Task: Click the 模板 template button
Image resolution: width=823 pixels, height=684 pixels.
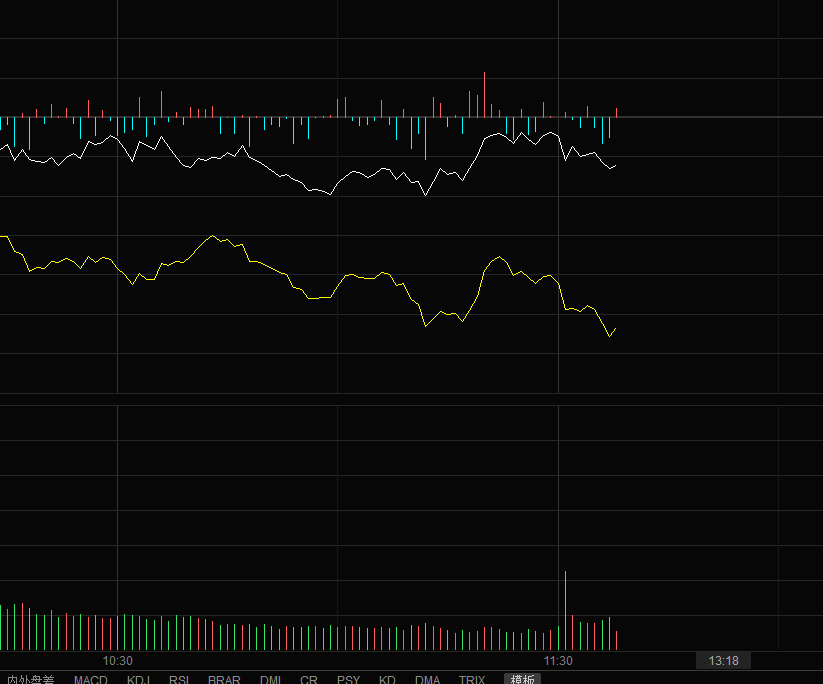Action: (x=522, y=679)
